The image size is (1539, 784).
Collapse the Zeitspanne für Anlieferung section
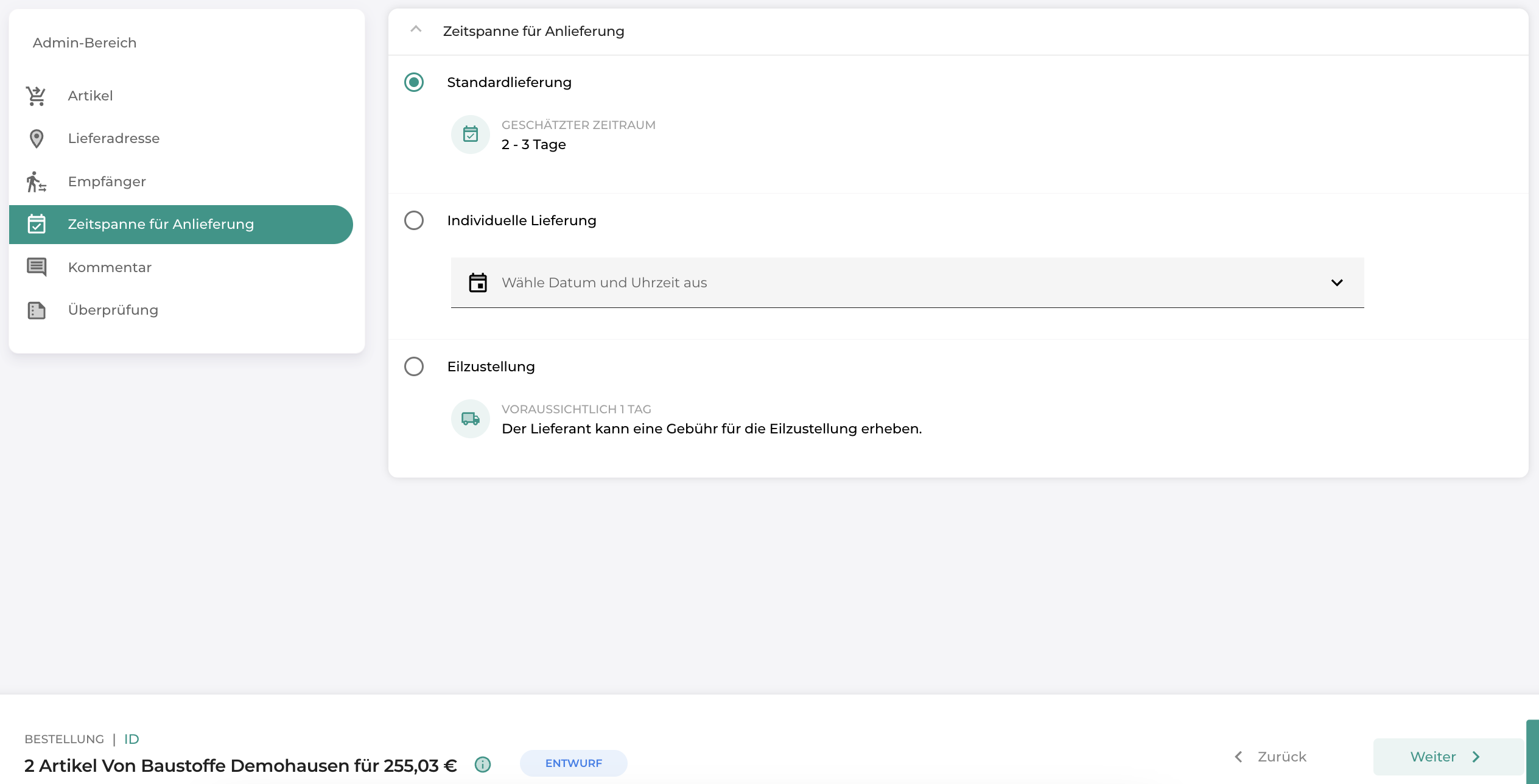click(416, 29)
